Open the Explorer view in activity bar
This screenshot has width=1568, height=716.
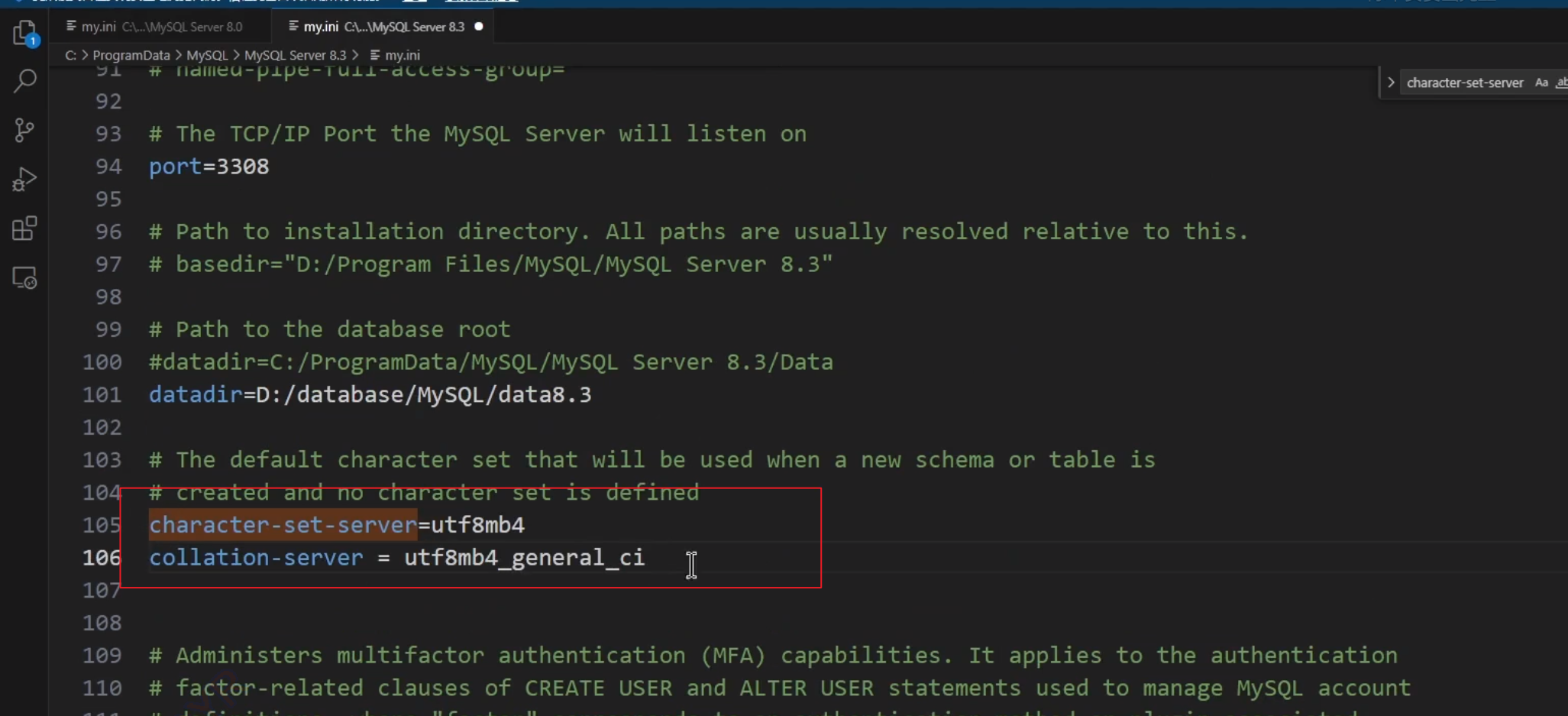click(x=24, y=33)
